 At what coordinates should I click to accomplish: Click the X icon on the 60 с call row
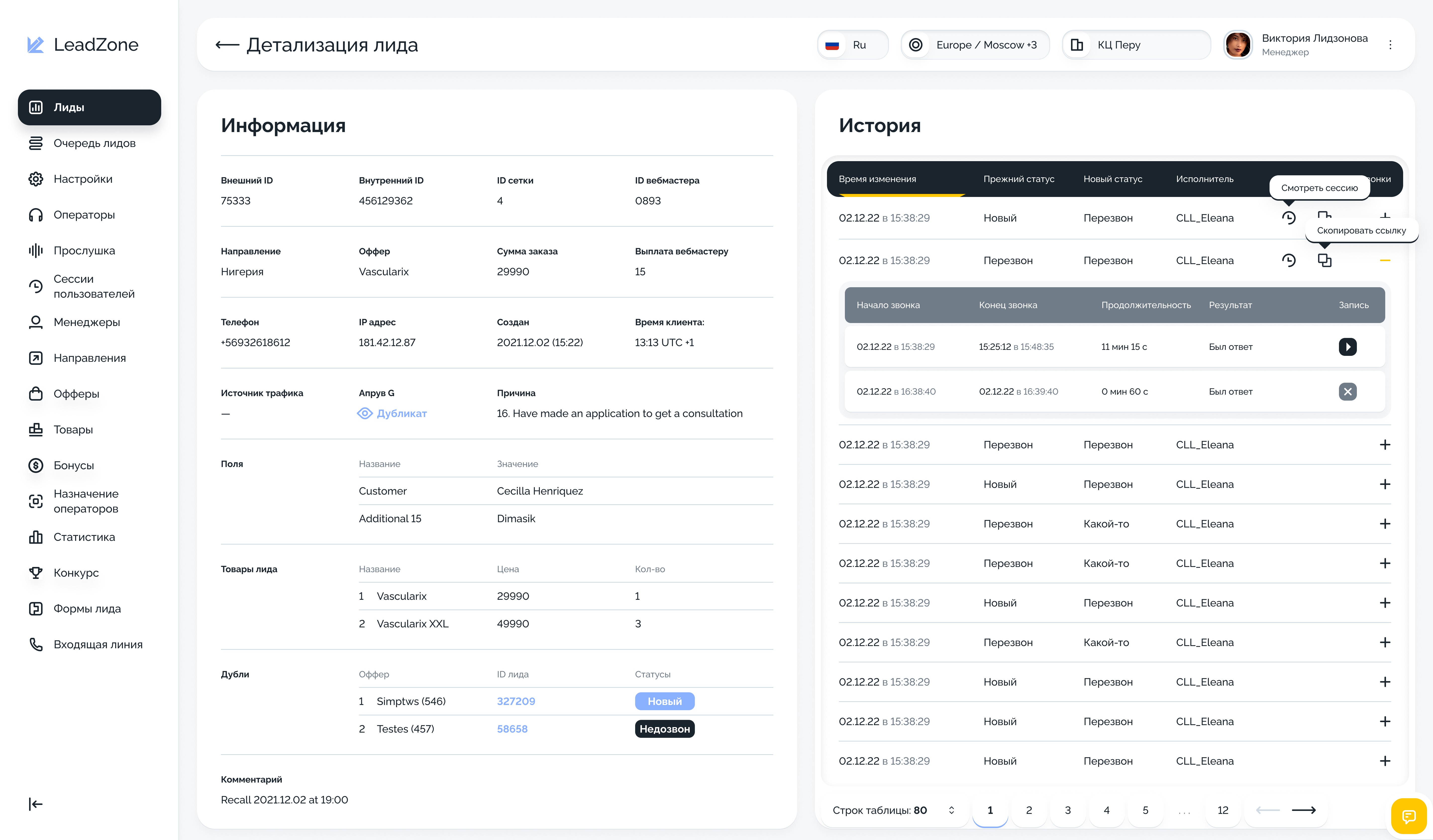[x=1347, y=392]
